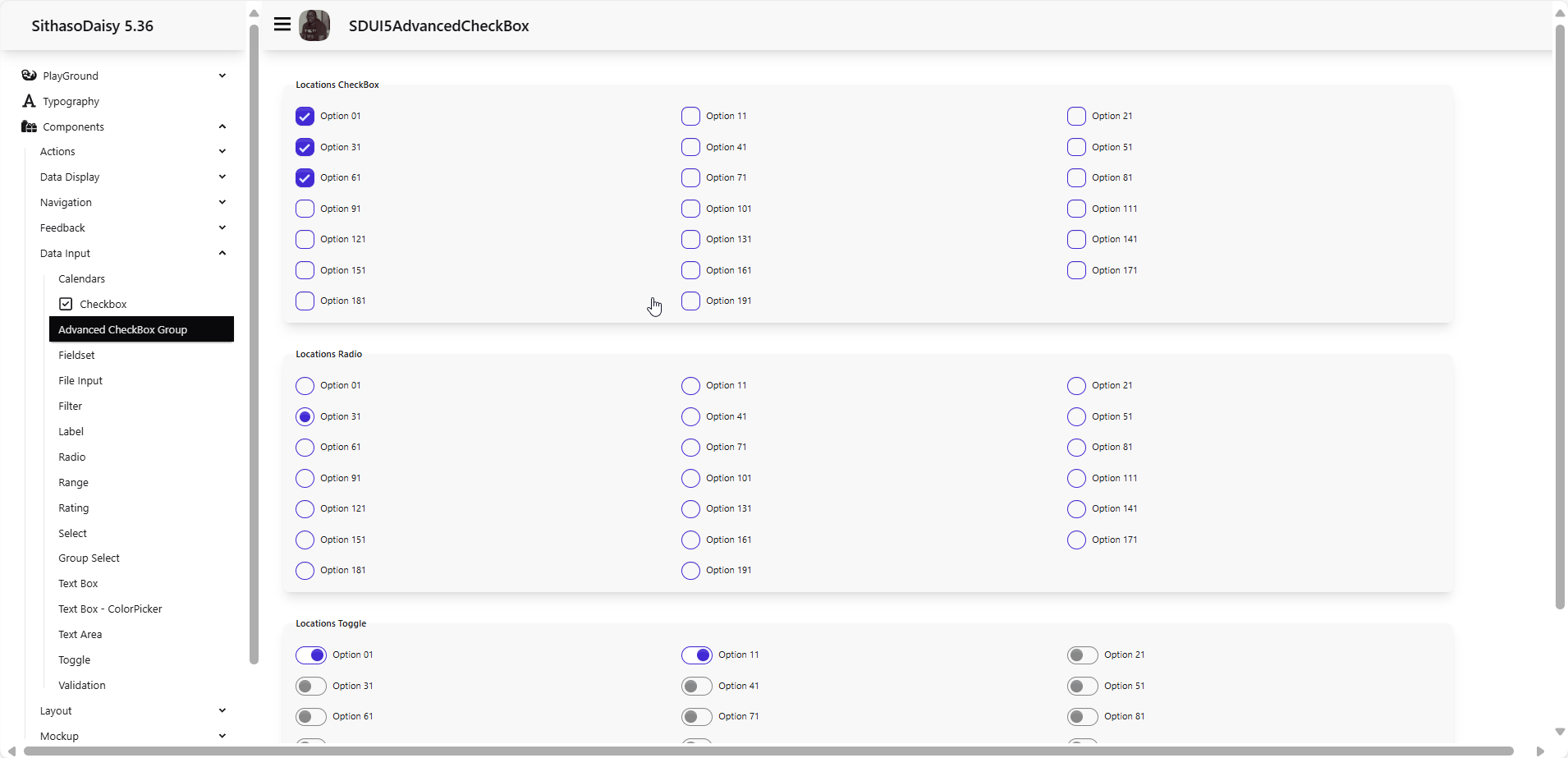Open the Group Select page
This screenshot has width=1568, height=758.
click(x=89, y=558)
